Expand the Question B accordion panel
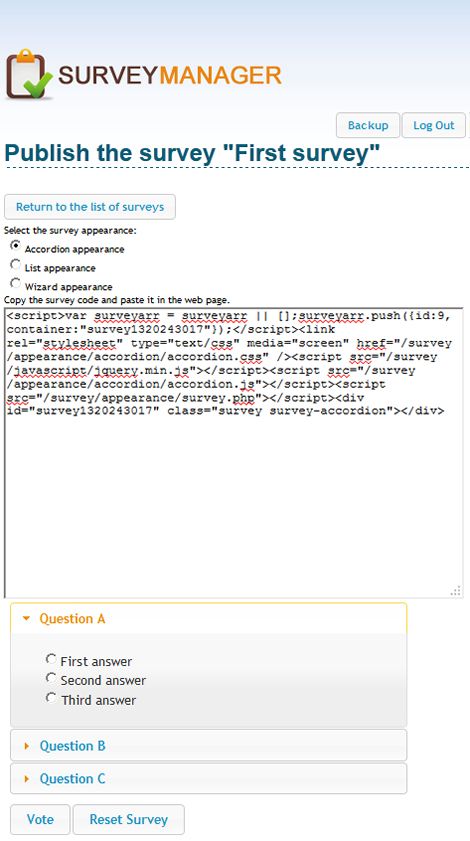 pyautogui.click(x=209, y=746)
